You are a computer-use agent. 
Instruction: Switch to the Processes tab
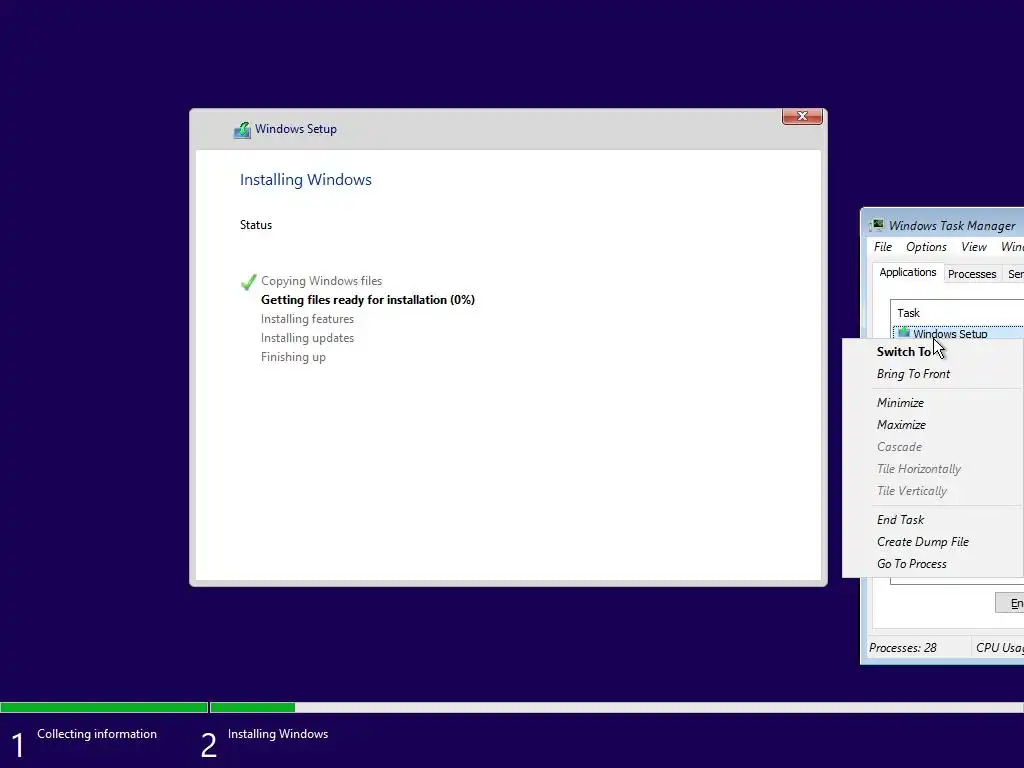click(972, 274)
